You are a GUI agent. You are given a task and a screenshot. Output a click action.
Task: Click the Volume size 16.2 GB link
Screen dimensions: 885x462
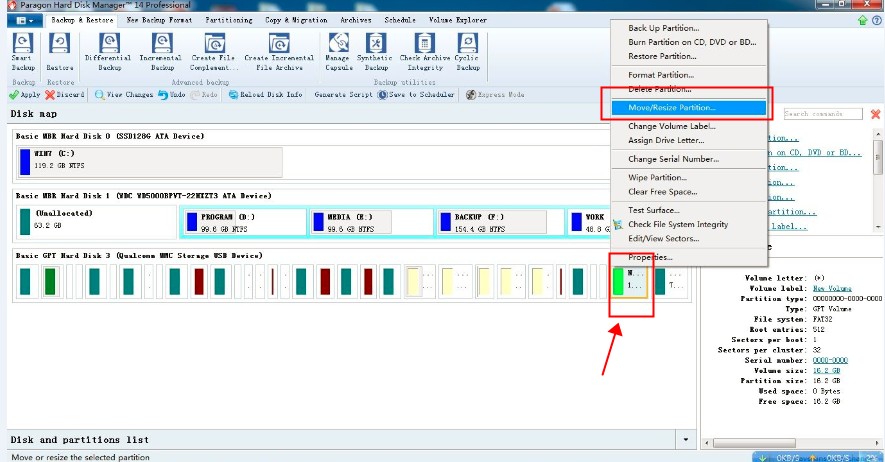point(826,371)
